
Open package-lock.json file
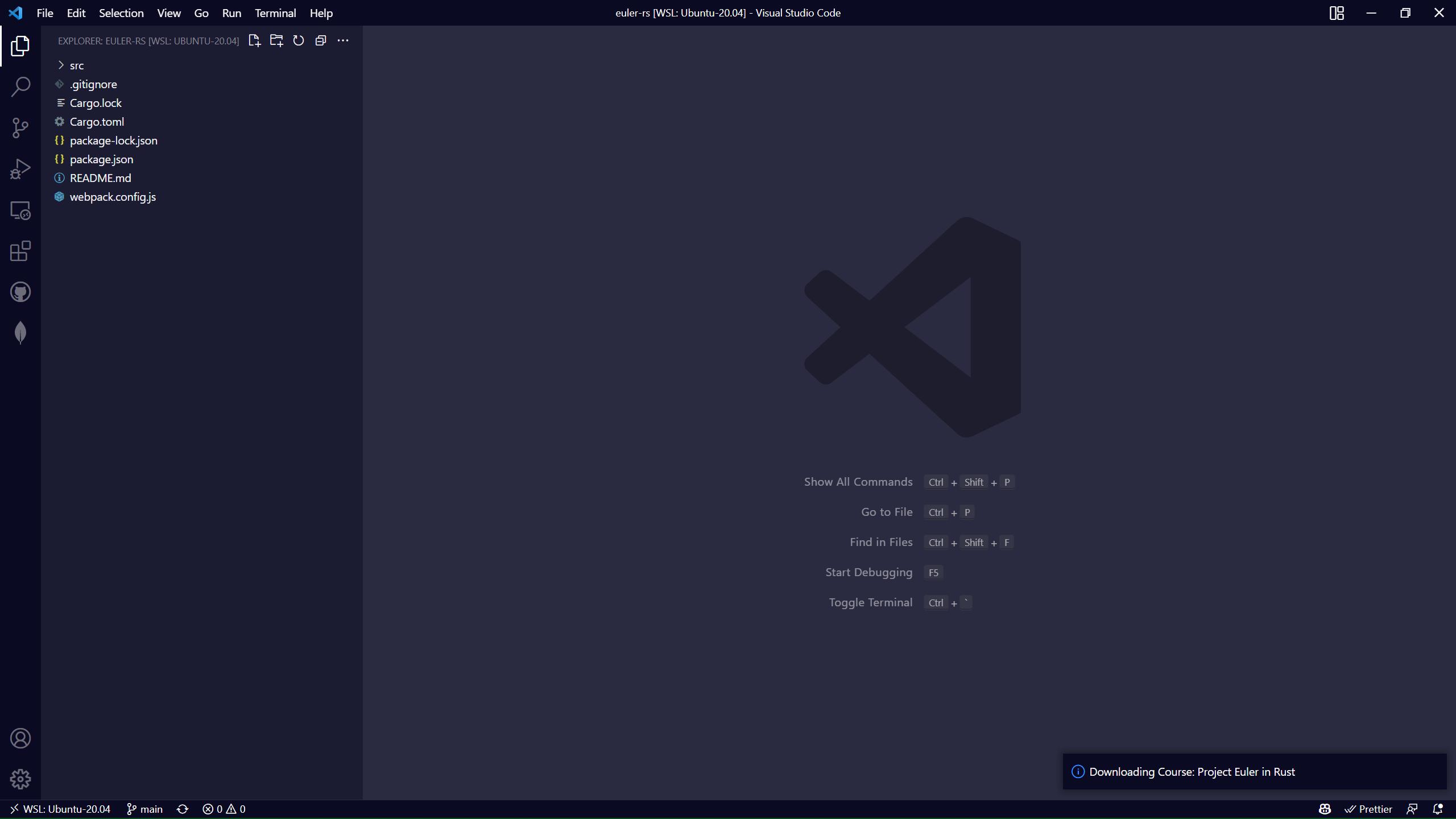tap(202, 140)
